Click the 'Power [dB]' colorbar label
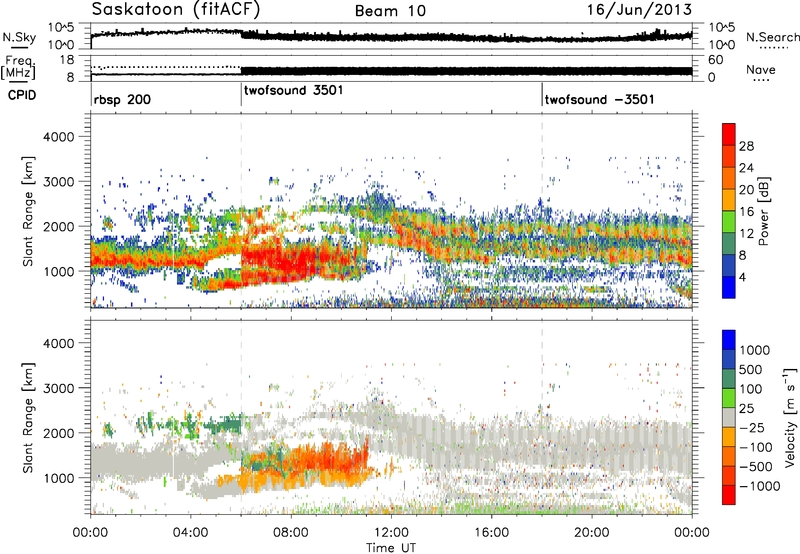 coord(763,211)
